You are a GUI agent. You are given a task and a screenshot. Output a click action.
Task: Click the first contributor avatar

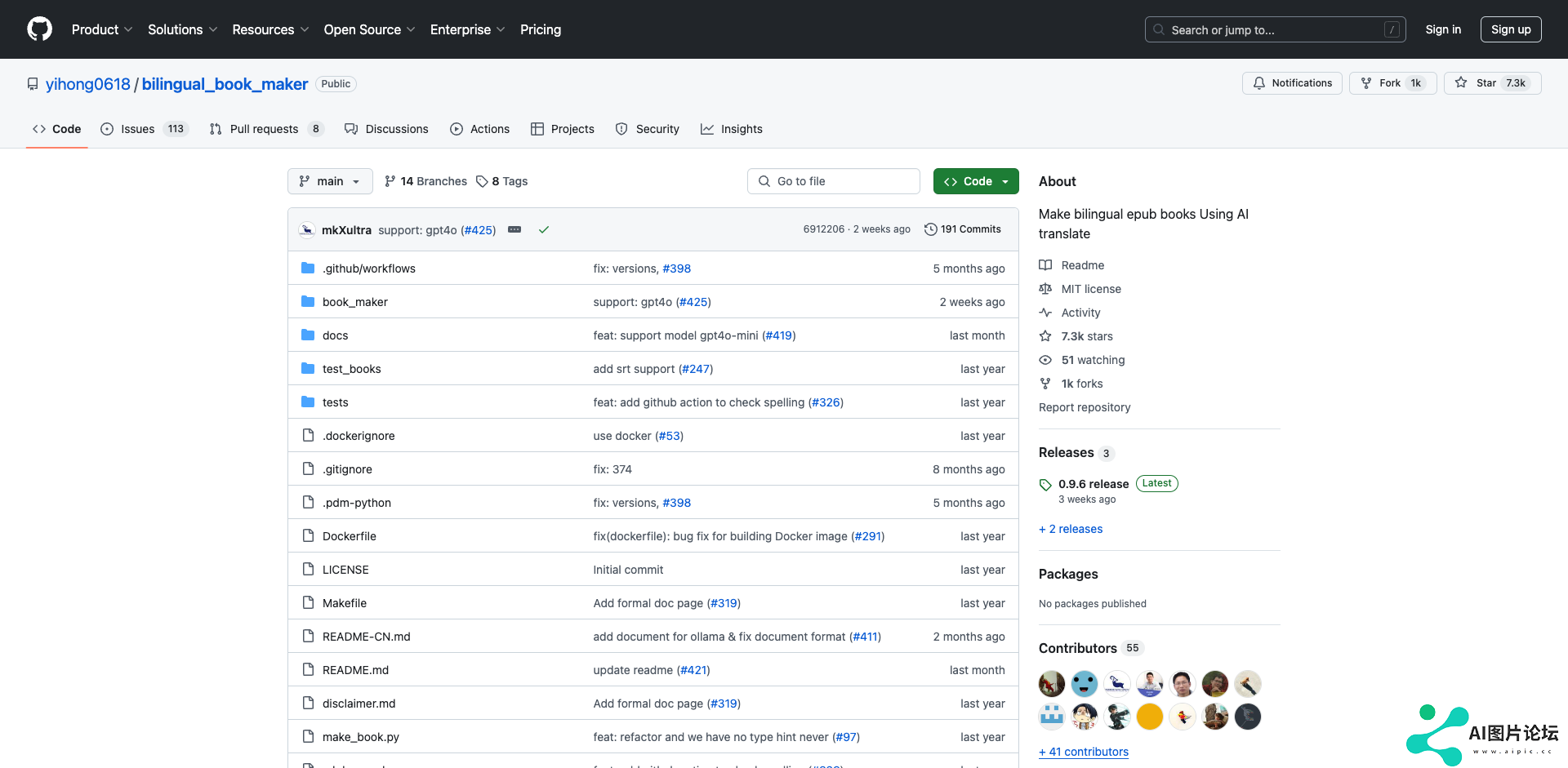1052,684
